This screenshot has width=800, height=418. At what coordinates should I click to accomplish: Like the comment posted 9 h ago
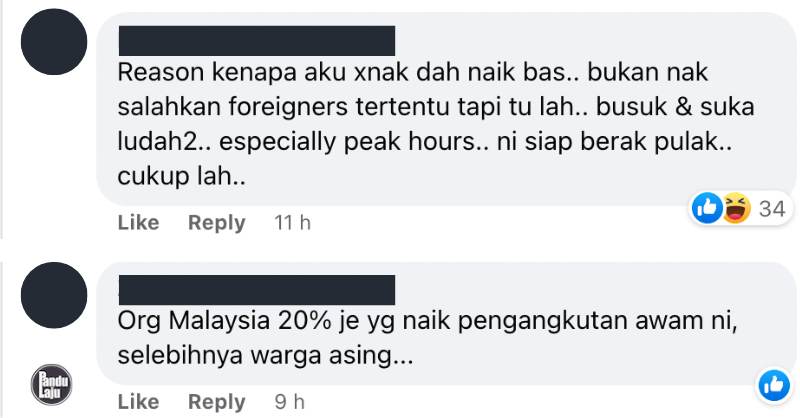pos(138,402)
